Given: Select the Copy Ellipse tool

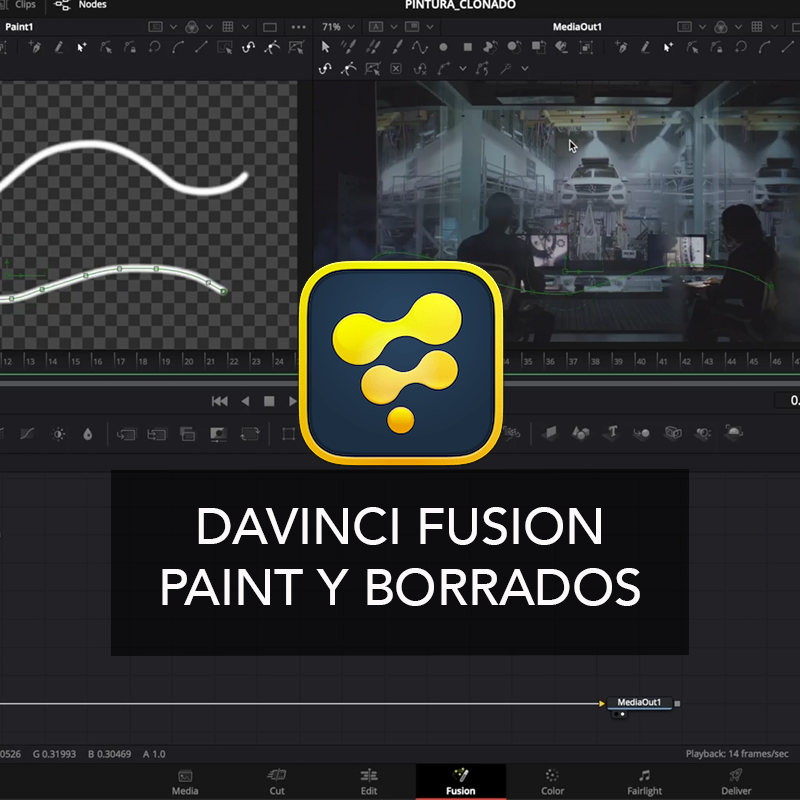Looking at the screenshot, I should pos(514,47).
